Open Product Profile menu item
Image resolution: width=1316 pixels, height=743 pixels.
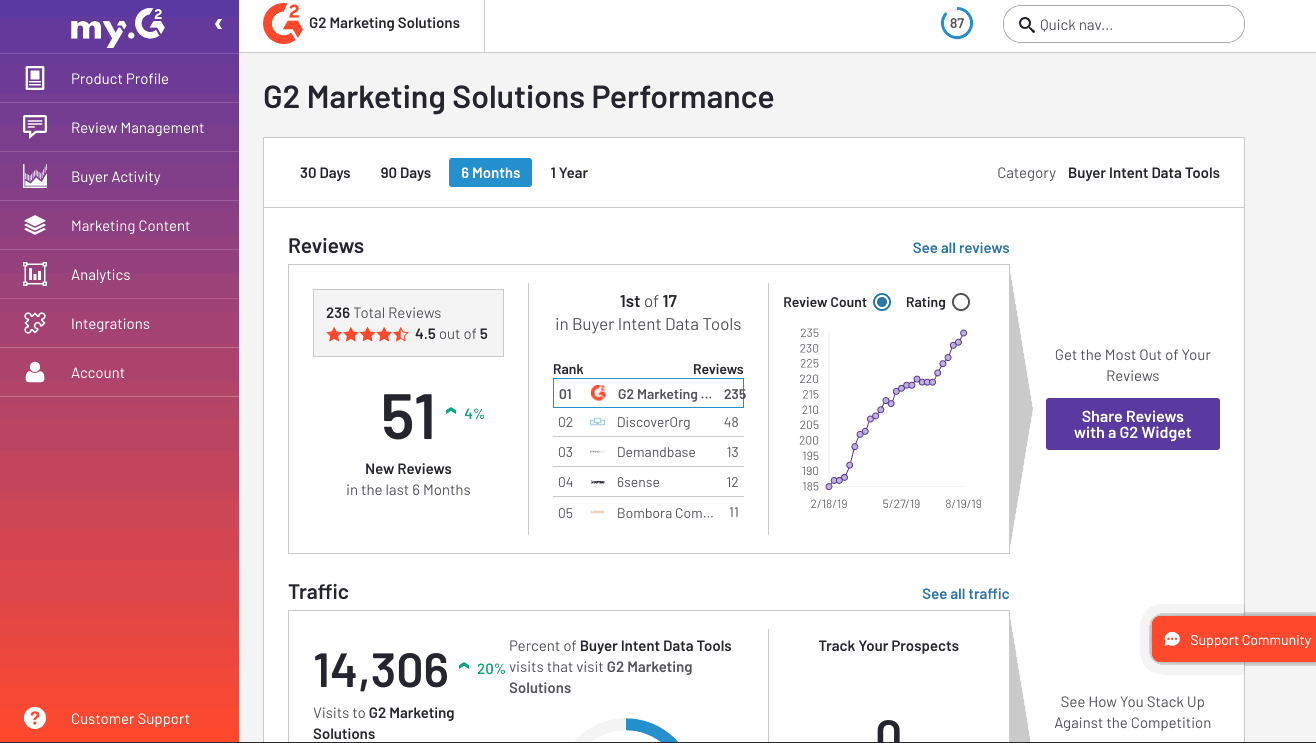pyautogui.click(x=119, y=78)
